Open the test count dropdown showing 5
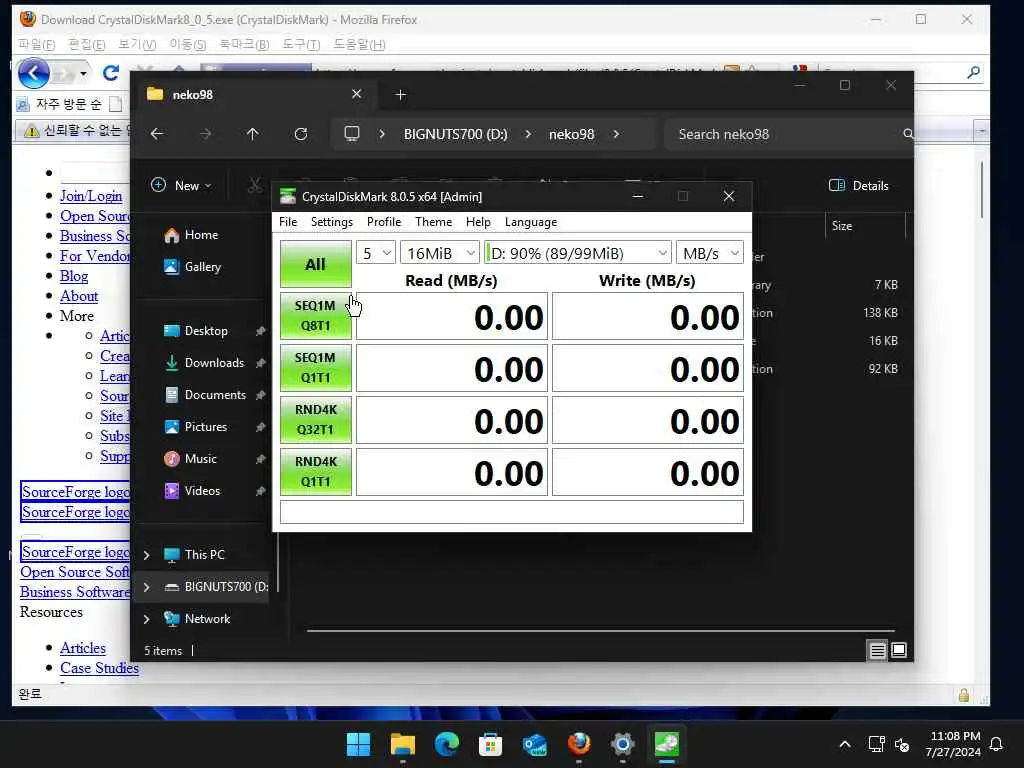This screenshot has width=1024, height=768. pos(376,253)
